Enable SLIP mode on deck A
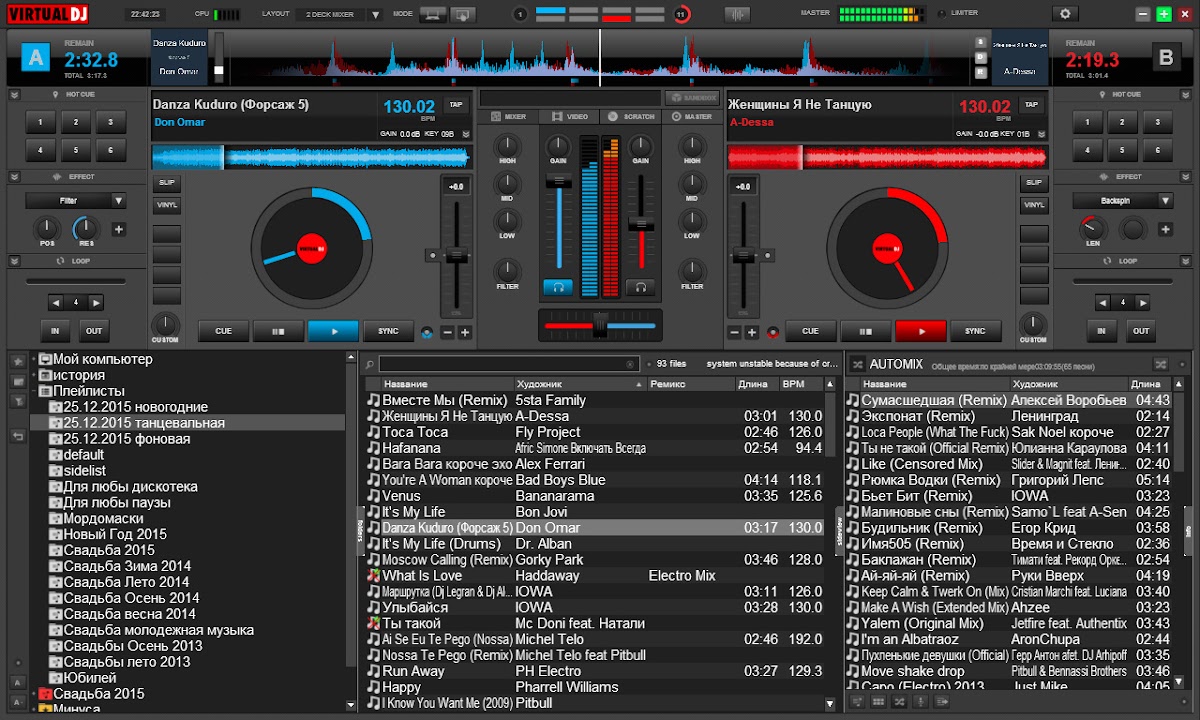This screenshot has height=720, width=1200. pyautogui.click(x=167, y=183)
